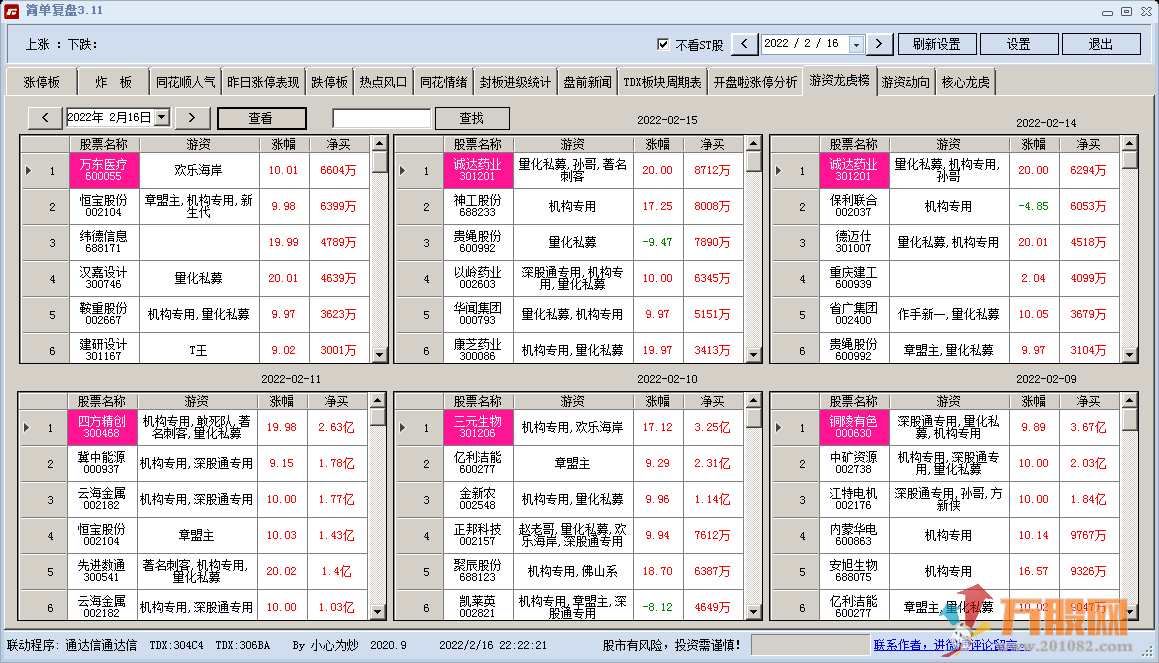Open the 开盘啦涨停分析 tab

755,82
